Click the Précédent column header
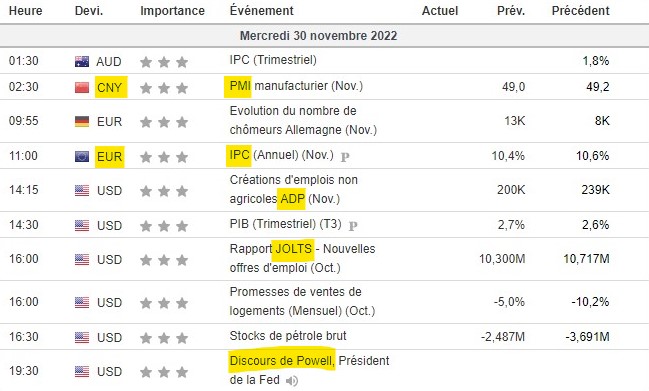Screen dimensions: 649x391 coord(580,11)
